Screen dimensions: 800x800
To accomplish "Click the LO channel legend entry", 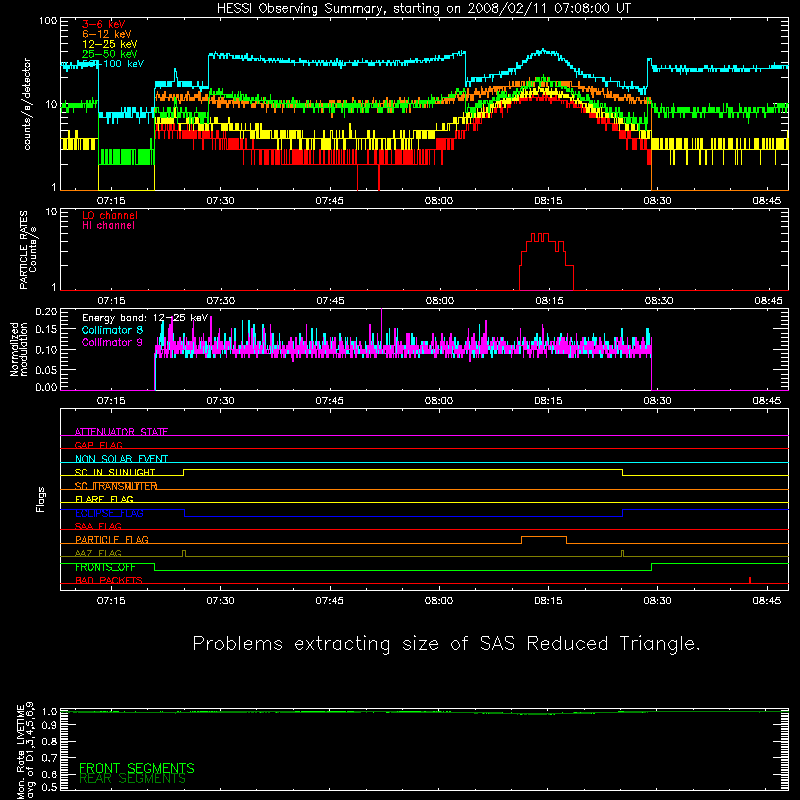I will [110, 215].
